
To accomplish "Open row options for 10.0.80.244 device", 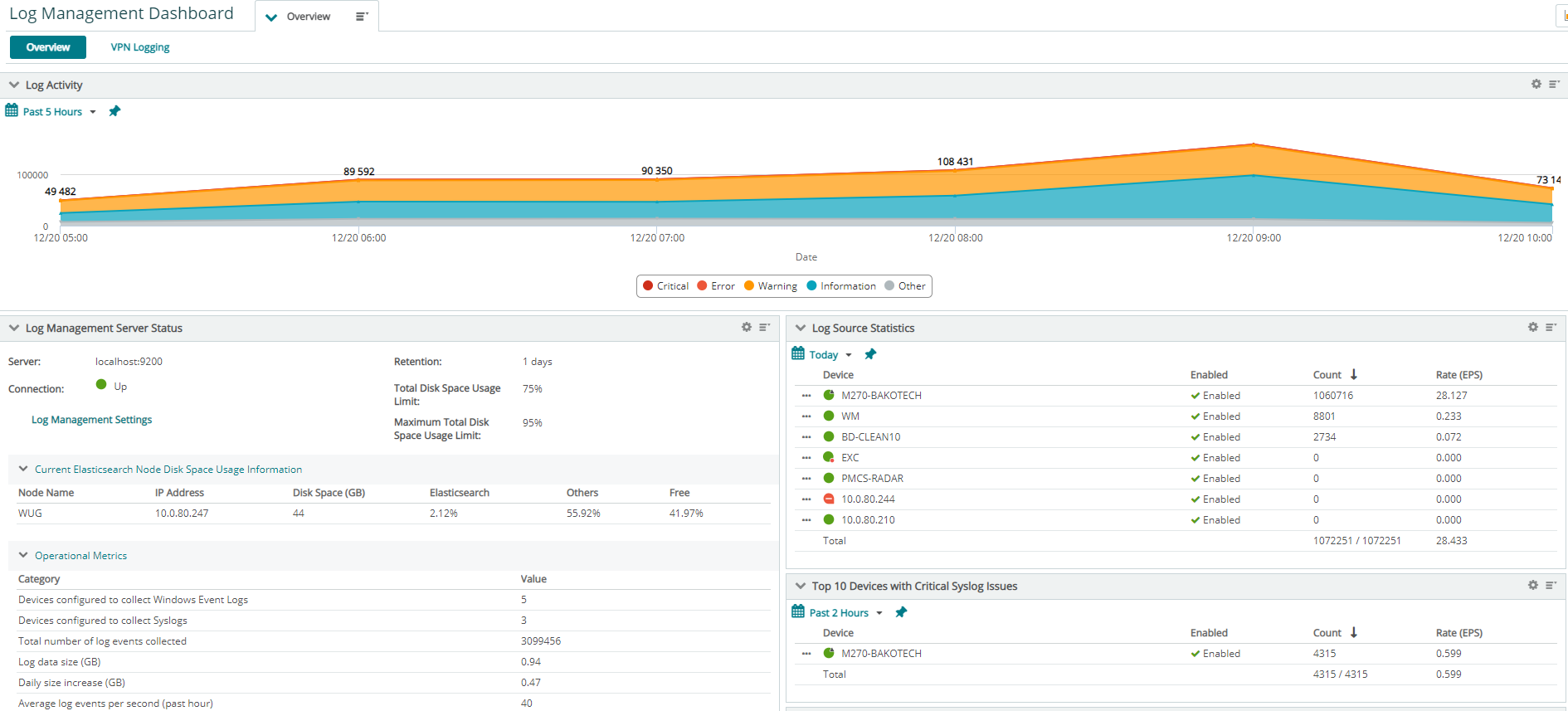I will [806, 499].
